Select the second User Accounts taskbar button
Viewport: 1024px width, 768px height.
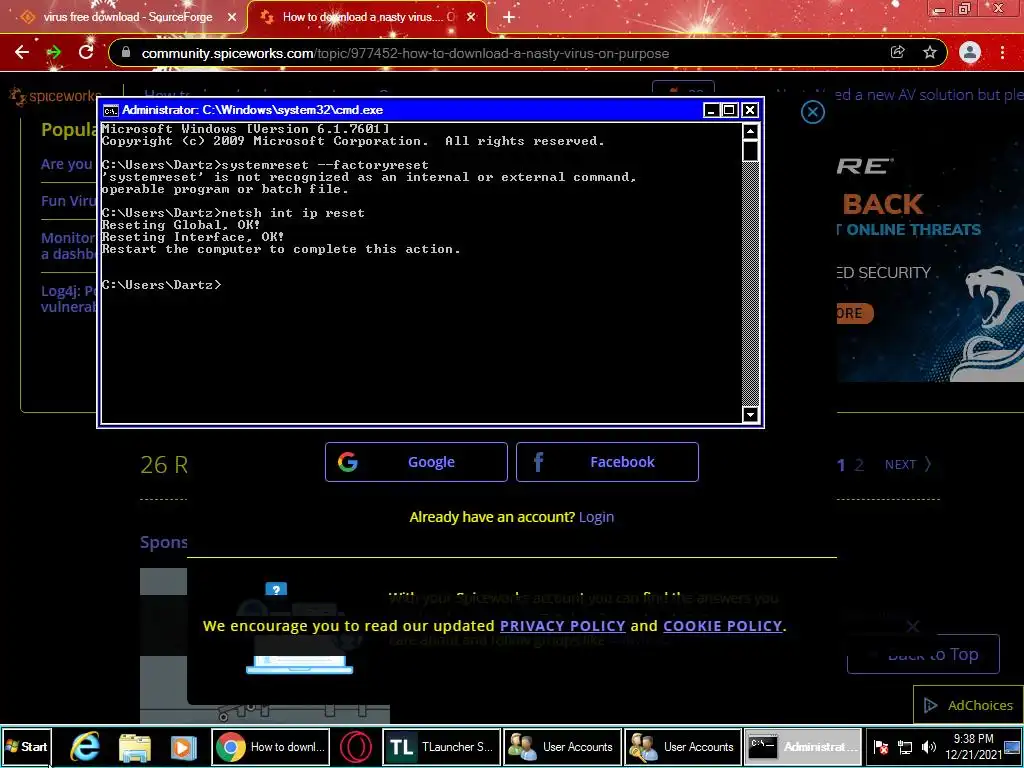point(683,746)
